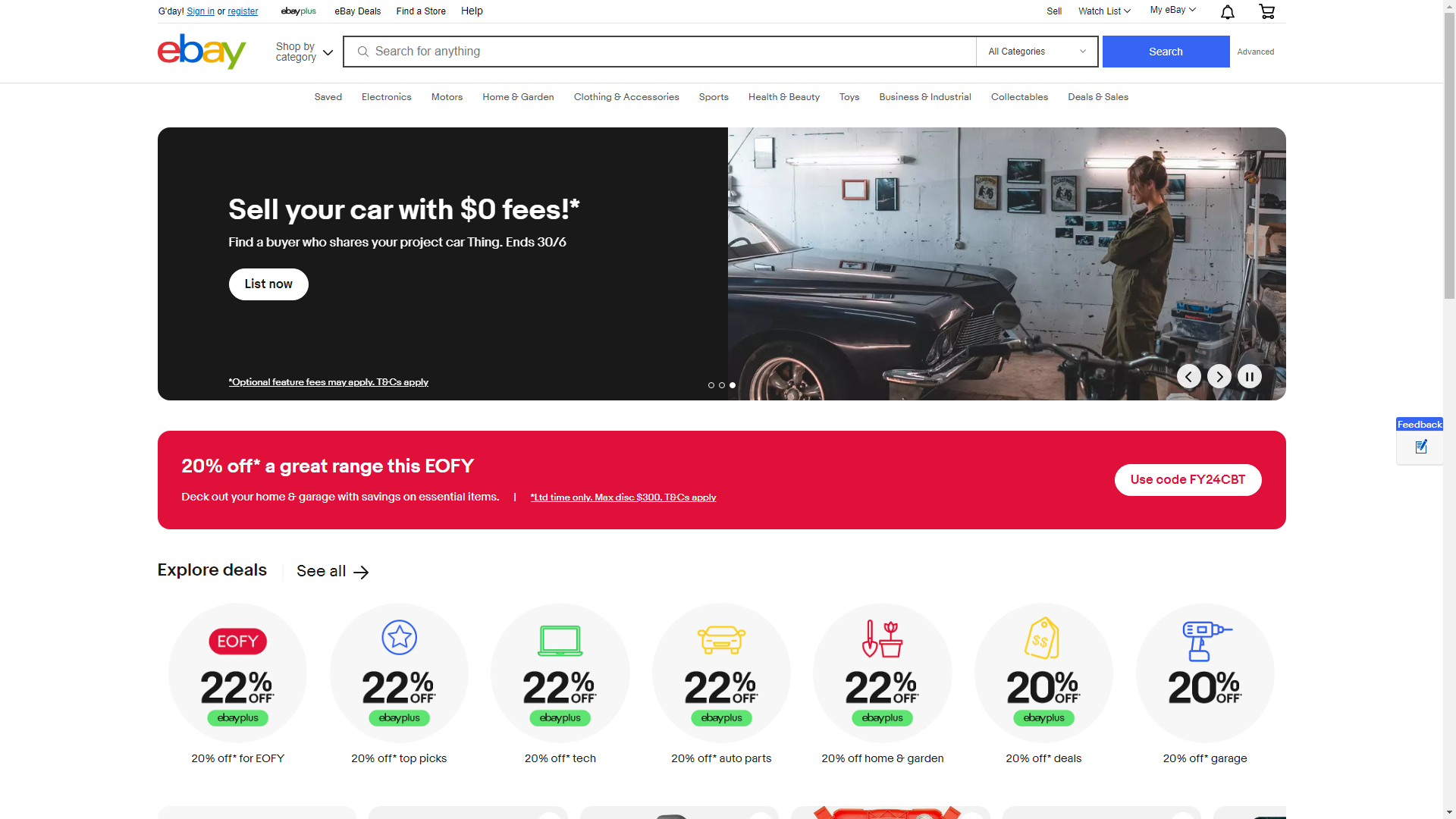Pause the banner carousel
The width and height of the screenshot is (1456, 819).
1250,376
